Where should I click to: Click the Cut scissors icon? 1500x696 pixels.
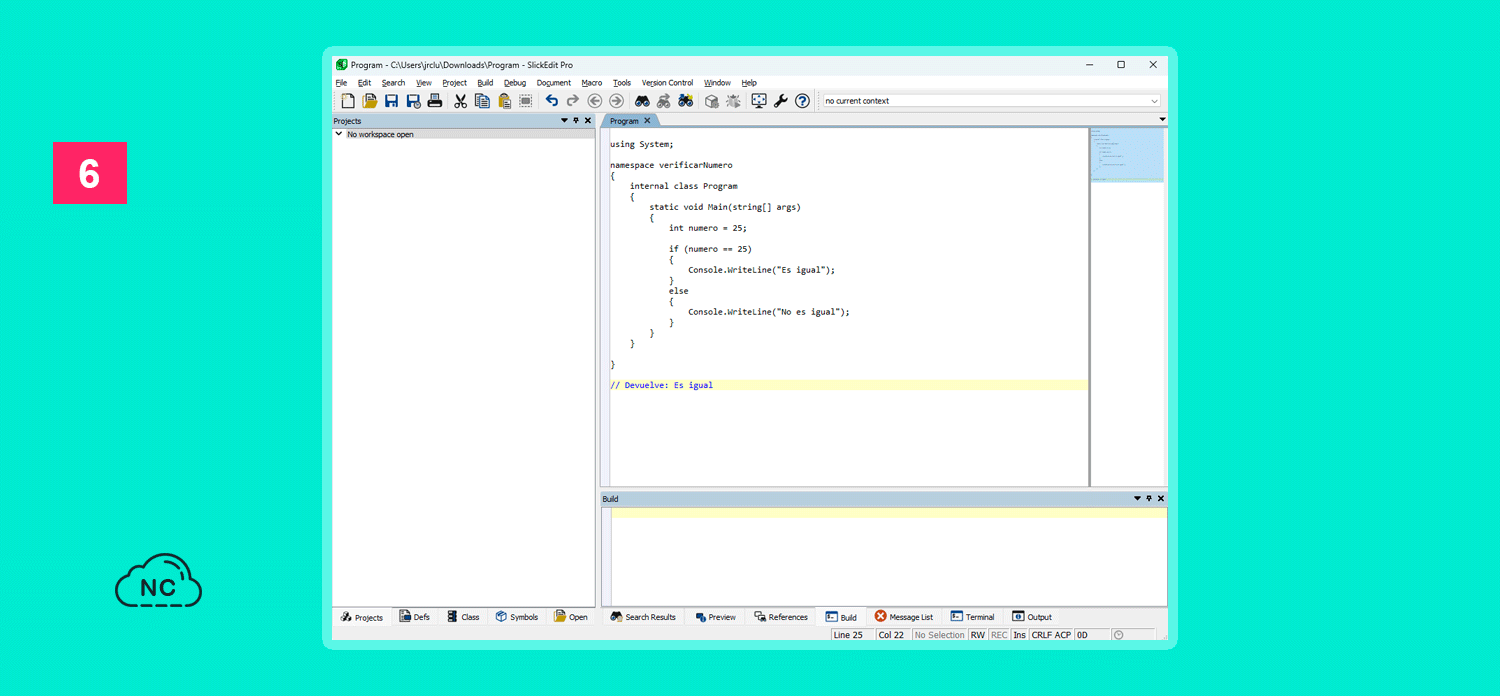click(x=460, y=101)
